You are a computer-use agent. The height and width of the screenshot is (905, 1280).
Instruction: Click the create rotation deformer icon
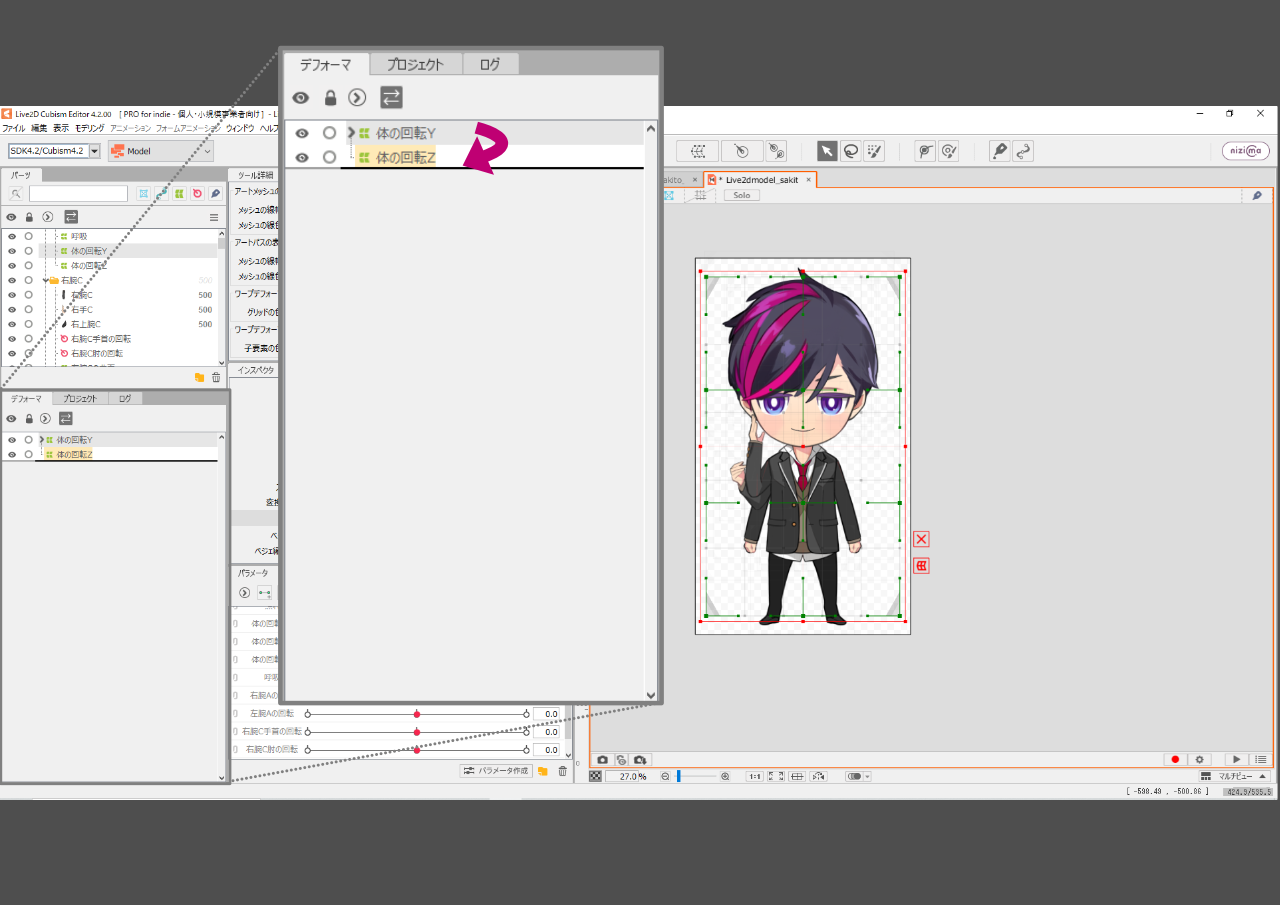[742, 151]
